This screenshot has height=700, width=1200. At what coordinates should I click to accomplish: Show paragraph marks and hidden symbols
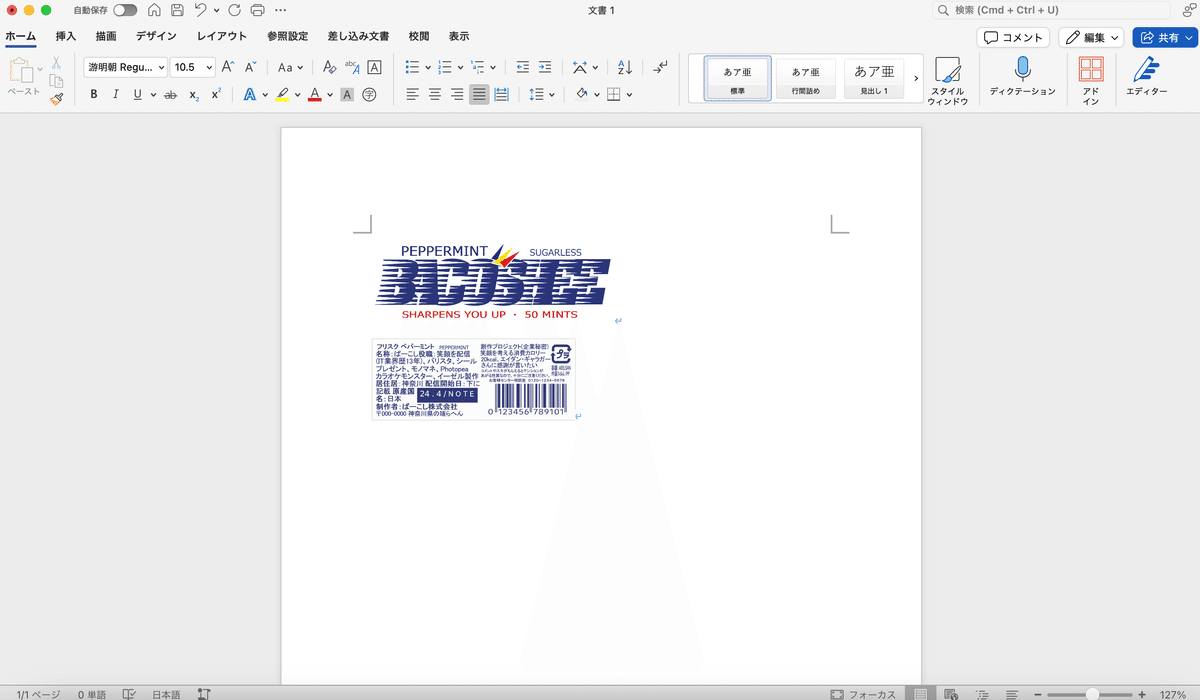point(661,67)
